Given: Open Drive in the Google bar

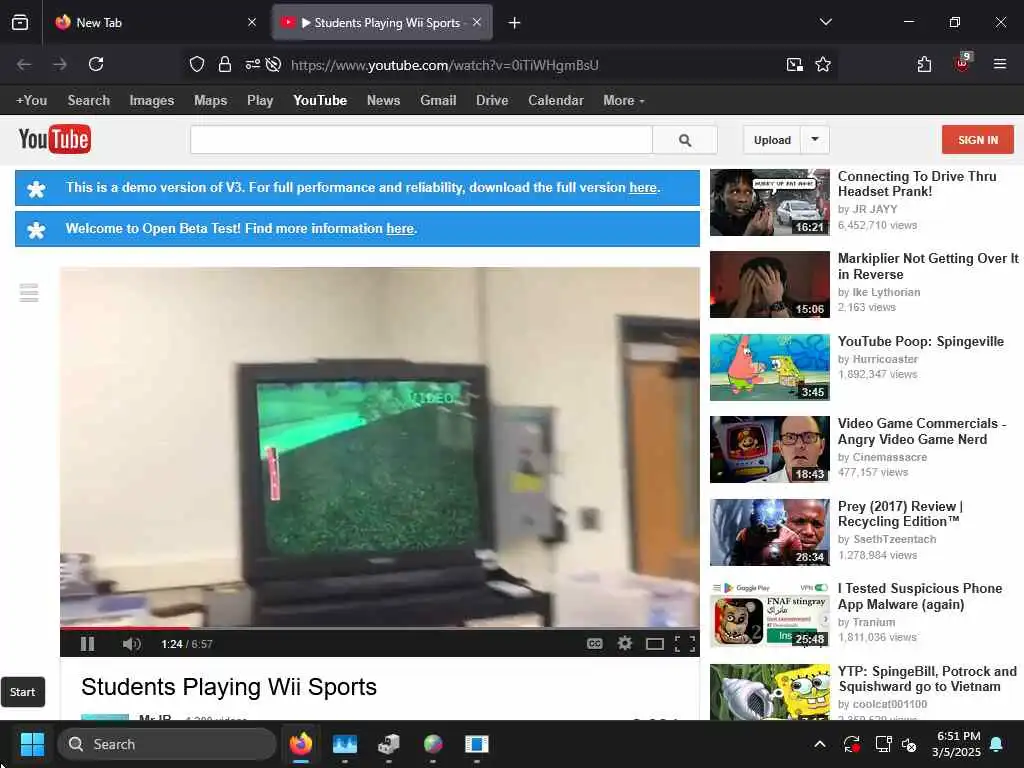Looking at the screenshot, I should (492, 101).
